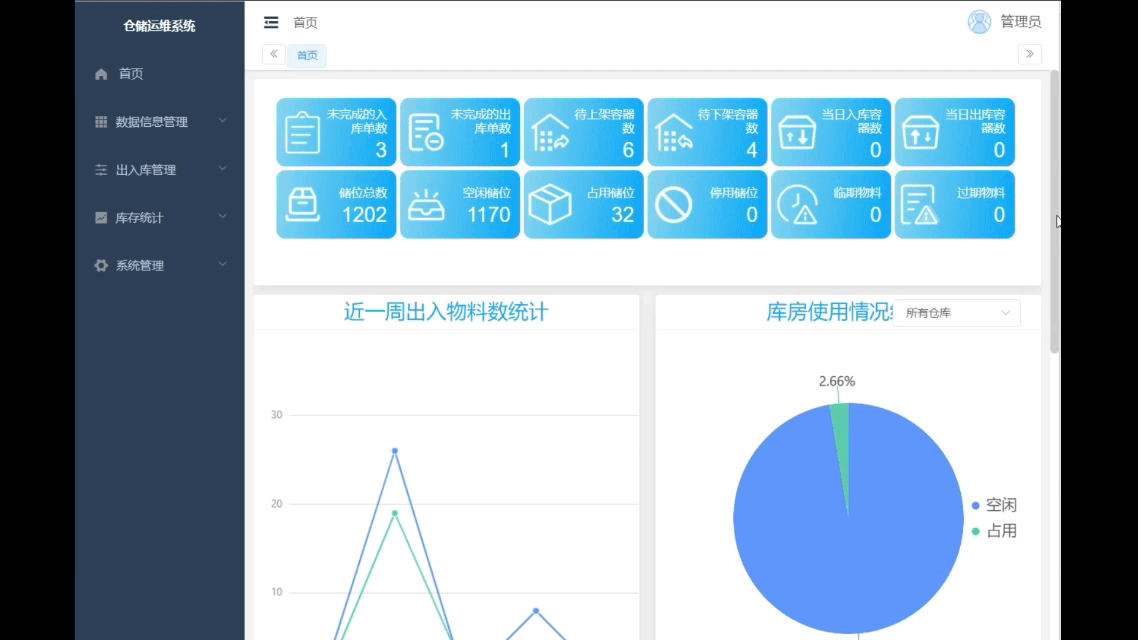Click the 数据信息管理 grid icon
This screenshot has height=640, width=1138.
(x=101, y=122)
